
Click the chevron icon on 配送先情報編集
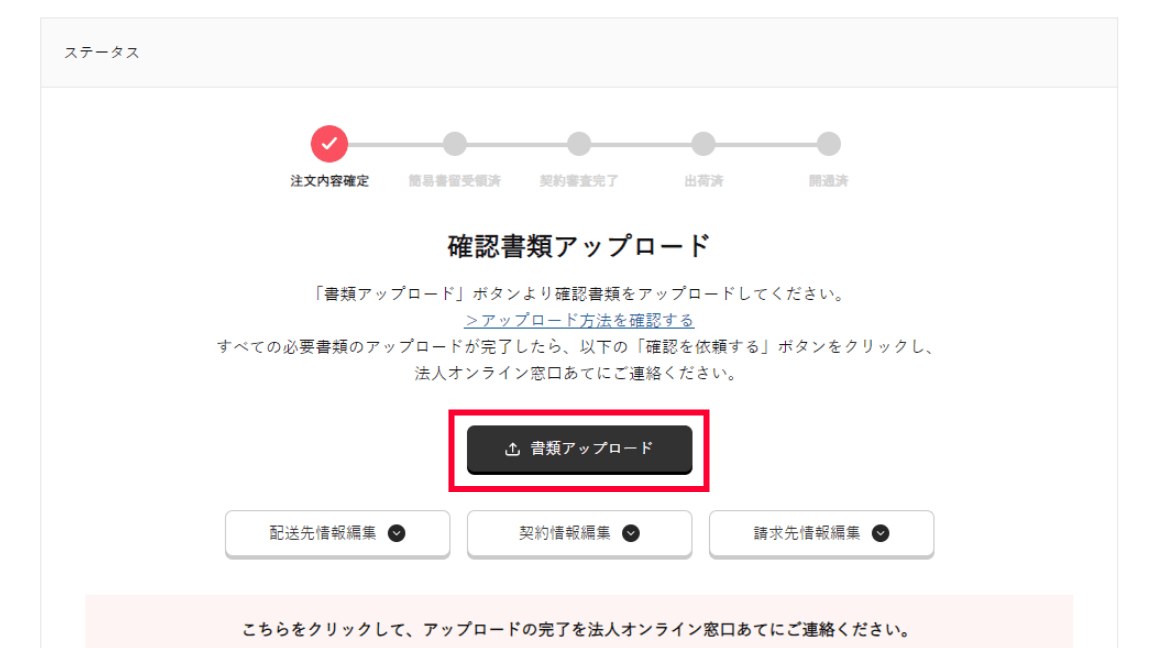397,533
